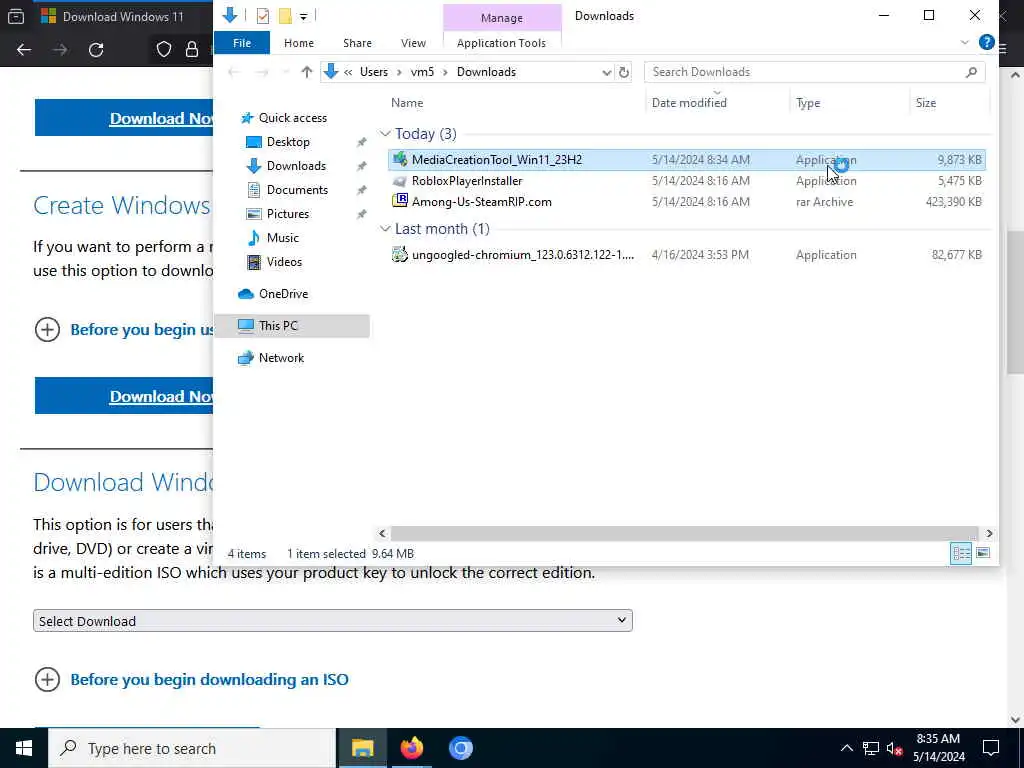
Task: Open the Windows Start menu
Action: (x=24, y=748)
